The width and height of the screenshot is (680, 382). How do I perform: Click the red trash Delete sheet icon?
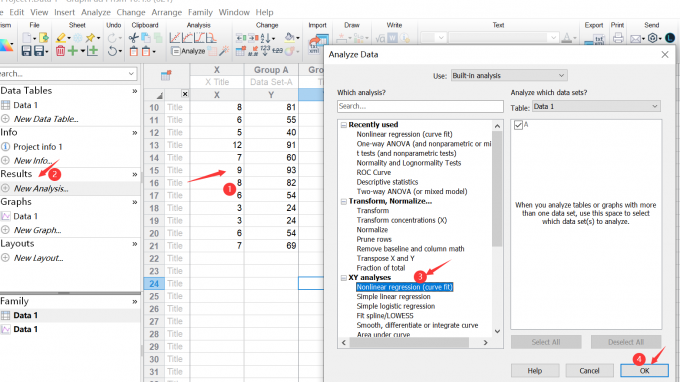(60, 51)
